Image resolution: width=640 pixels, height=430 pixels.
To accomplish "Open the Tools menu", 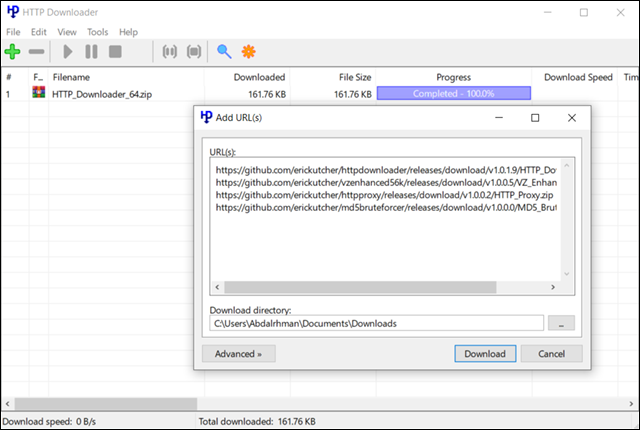I will 98,32.
